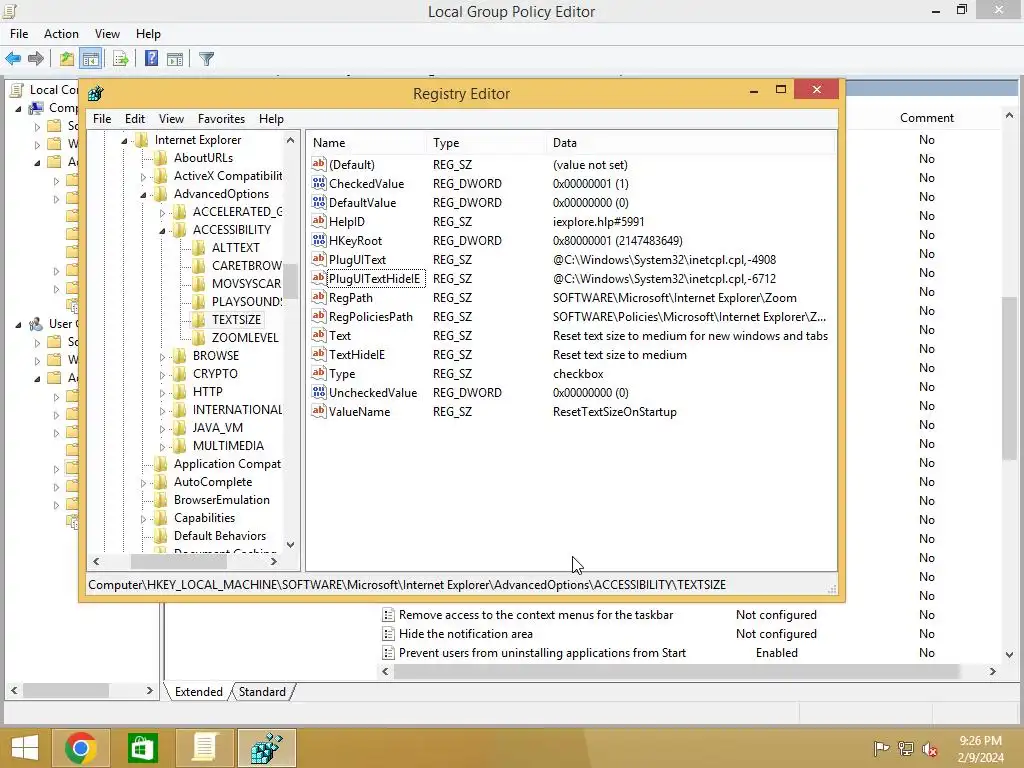
Task: Collapse the Internet Explorer registry key
Action: (x=124, y=140)
